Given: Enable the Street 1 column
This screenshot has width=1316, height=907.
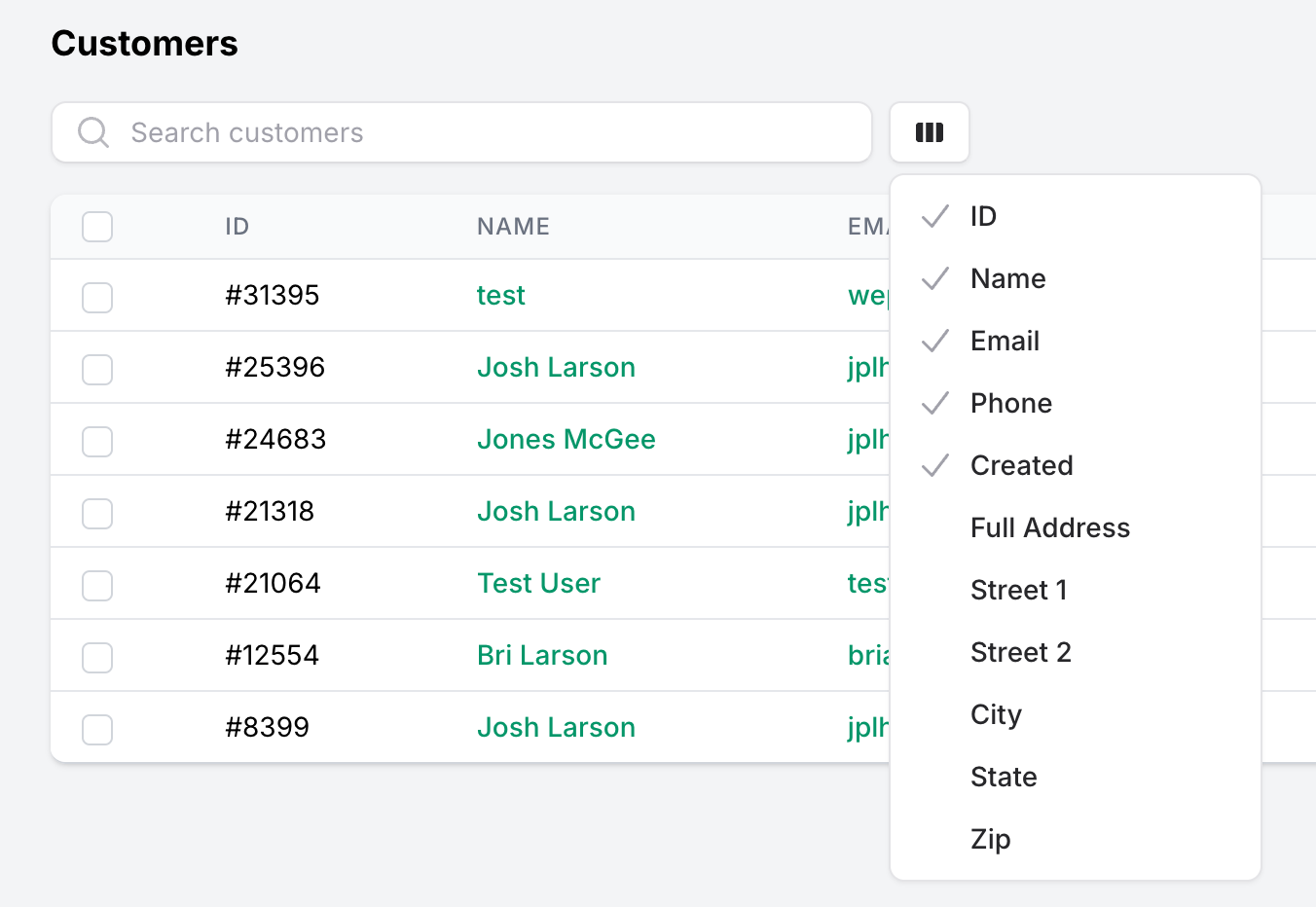Looking at the screenshot, I should pos(1076,590).
